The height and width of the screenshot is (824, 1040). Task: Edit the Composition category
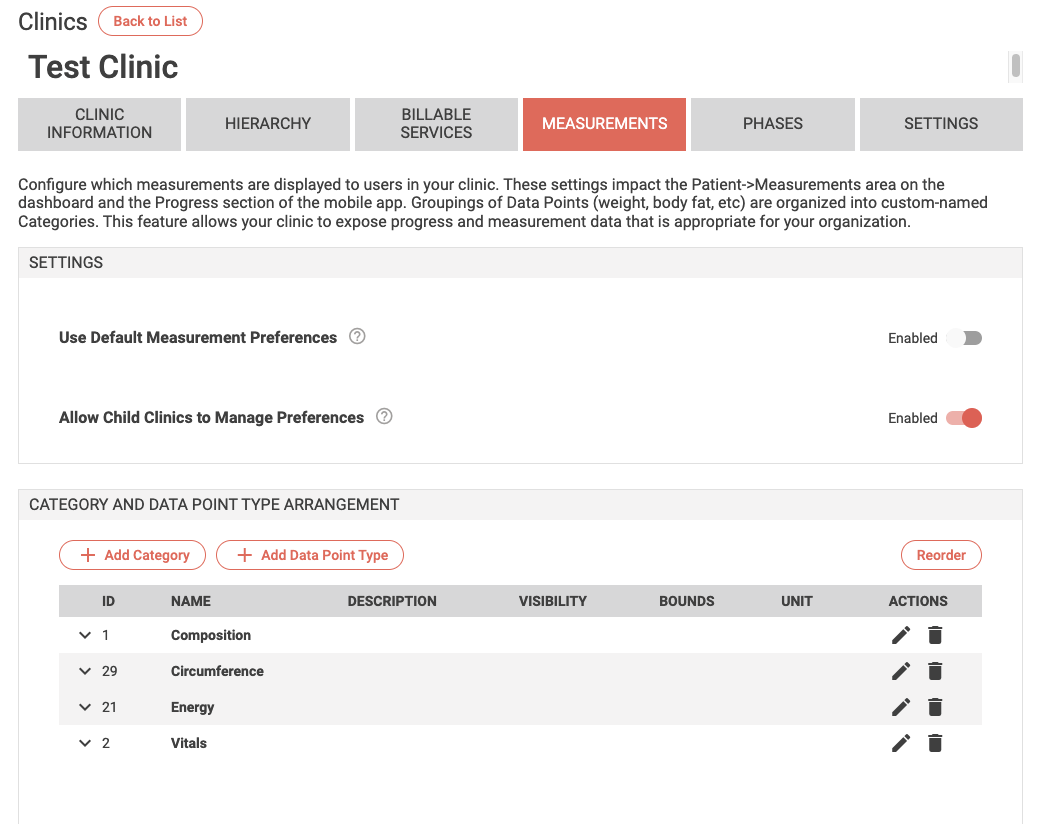(x=901, y=636)
